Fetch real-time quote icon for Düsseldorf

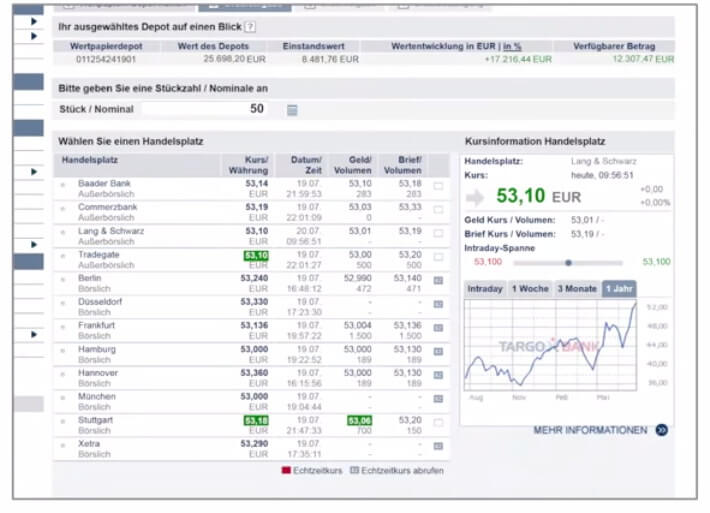coord(438,304)
